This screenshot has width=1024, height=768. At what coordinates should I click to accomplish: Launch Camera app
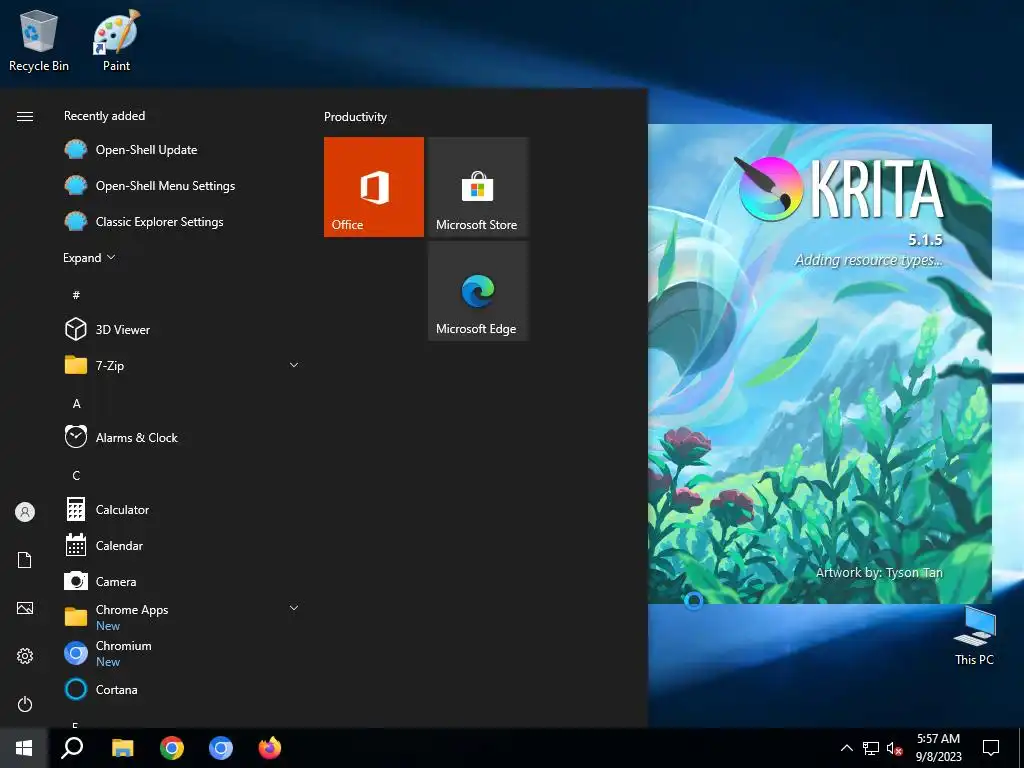(x=183, y=581)
